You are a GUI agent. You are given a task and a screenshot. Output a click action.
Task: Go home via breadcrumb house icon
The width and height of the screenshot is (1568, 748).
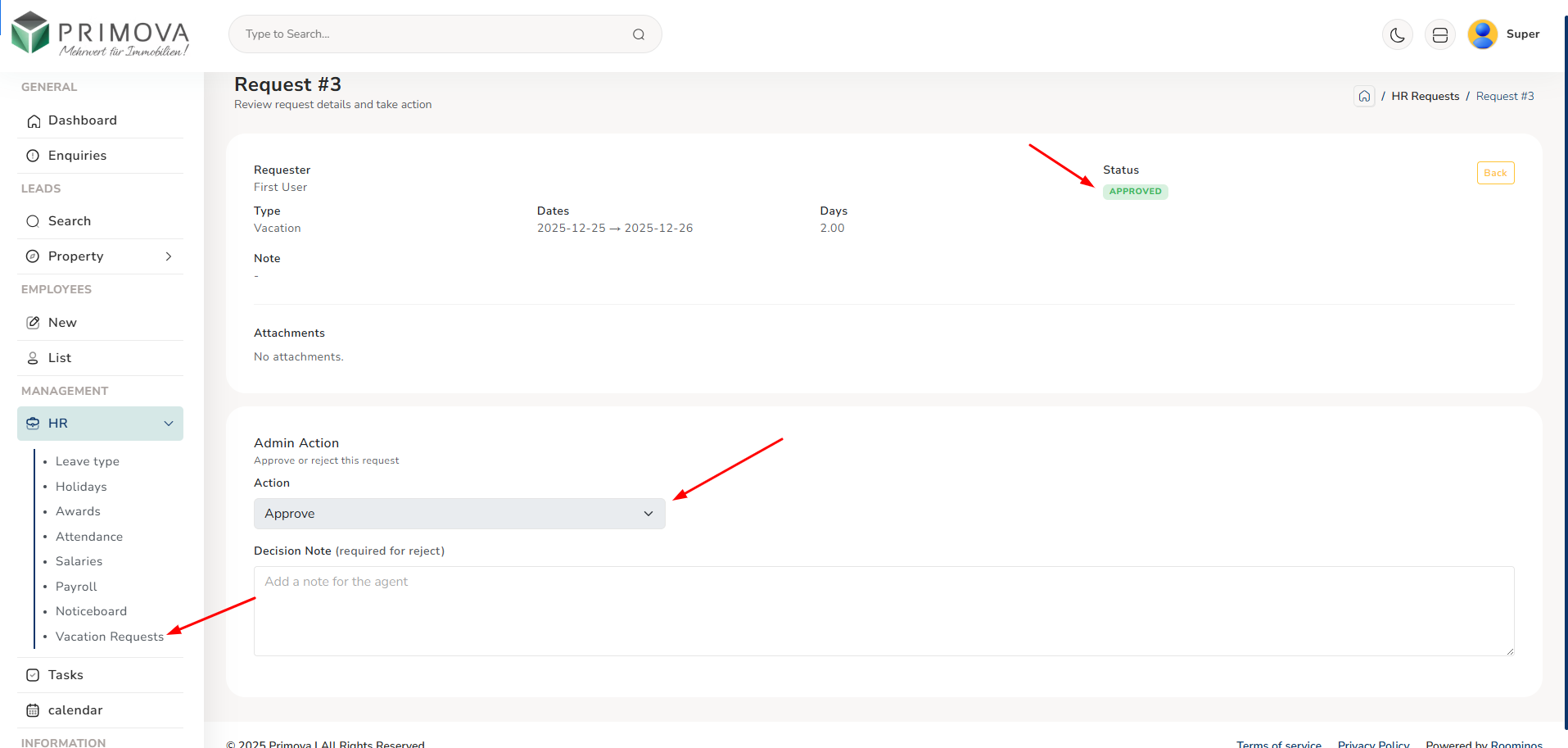click(1364, 97)
